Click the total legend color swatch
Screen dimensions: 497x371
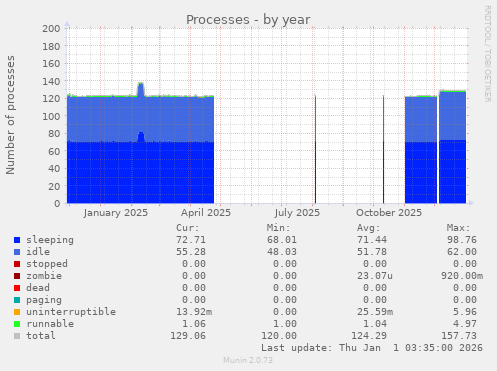pos(17,336)
